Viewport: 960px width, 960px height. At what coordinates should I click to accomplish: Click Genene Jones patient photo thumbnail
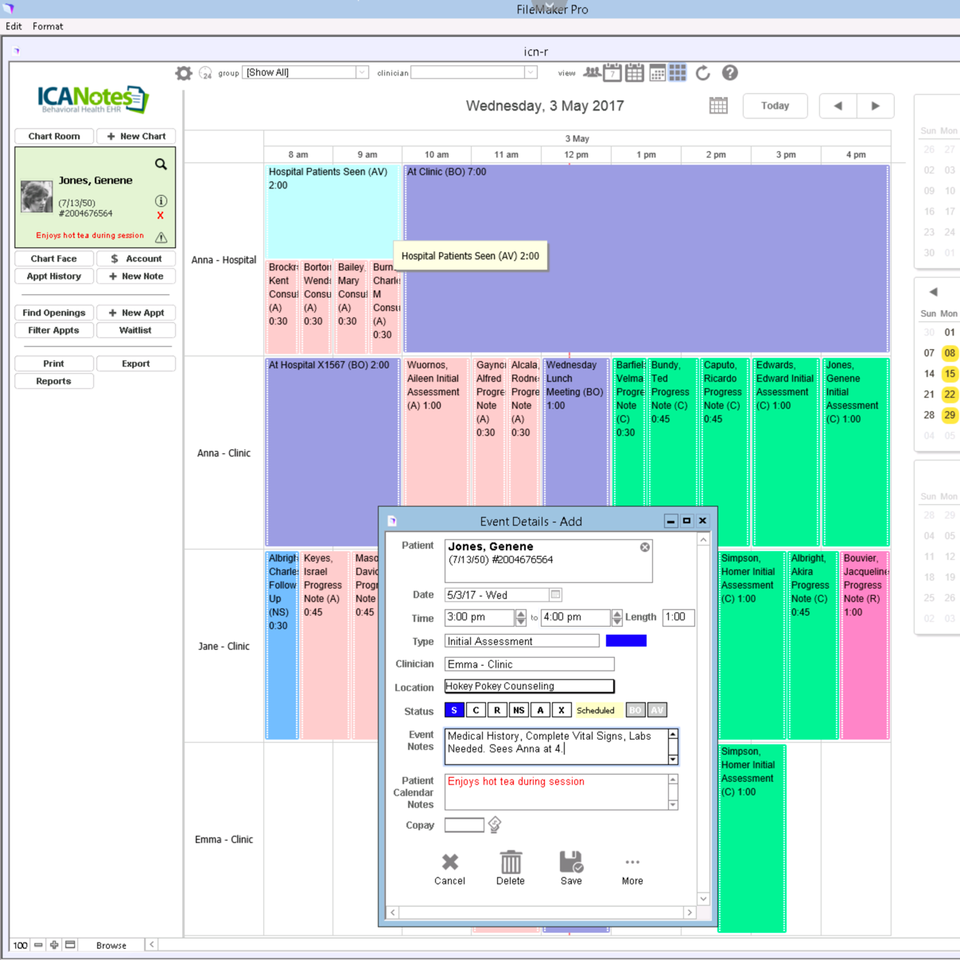tap(36, 197)
